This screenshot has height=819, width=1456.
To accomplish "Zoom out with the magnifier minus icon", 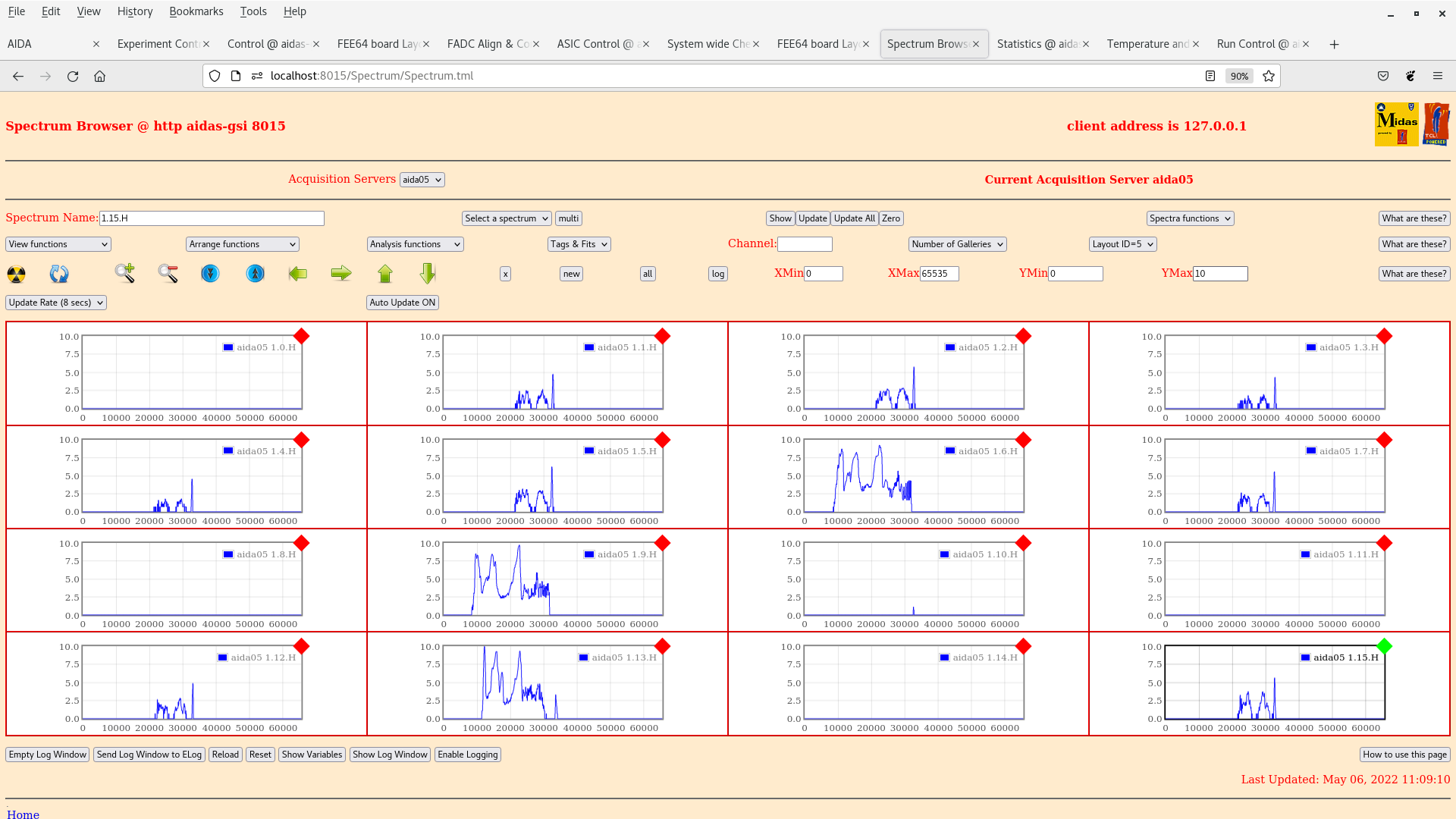I will tap(168, 274).
